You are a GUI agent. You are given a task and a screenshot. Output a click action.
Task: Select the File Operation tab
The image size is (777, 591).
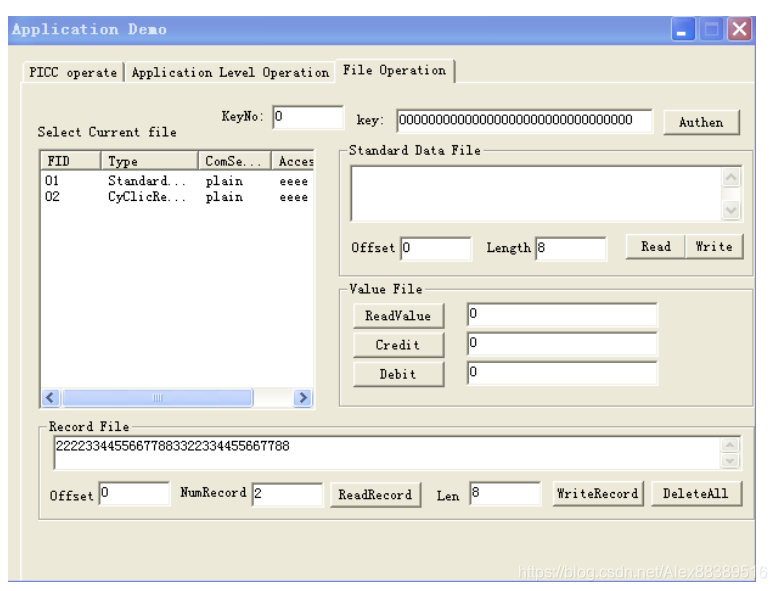coord(395,70)
